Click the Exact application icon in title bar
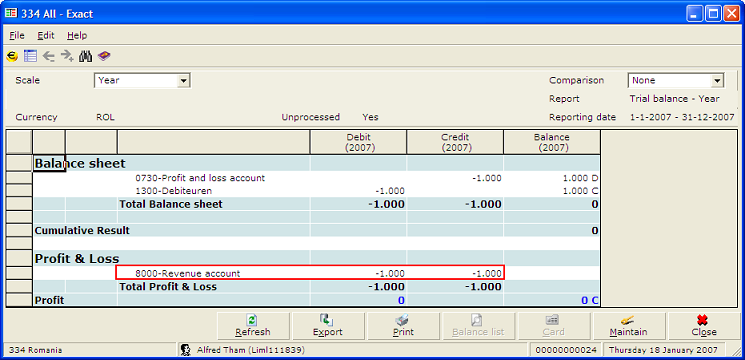The image size is (745, 360). point(10,13)
